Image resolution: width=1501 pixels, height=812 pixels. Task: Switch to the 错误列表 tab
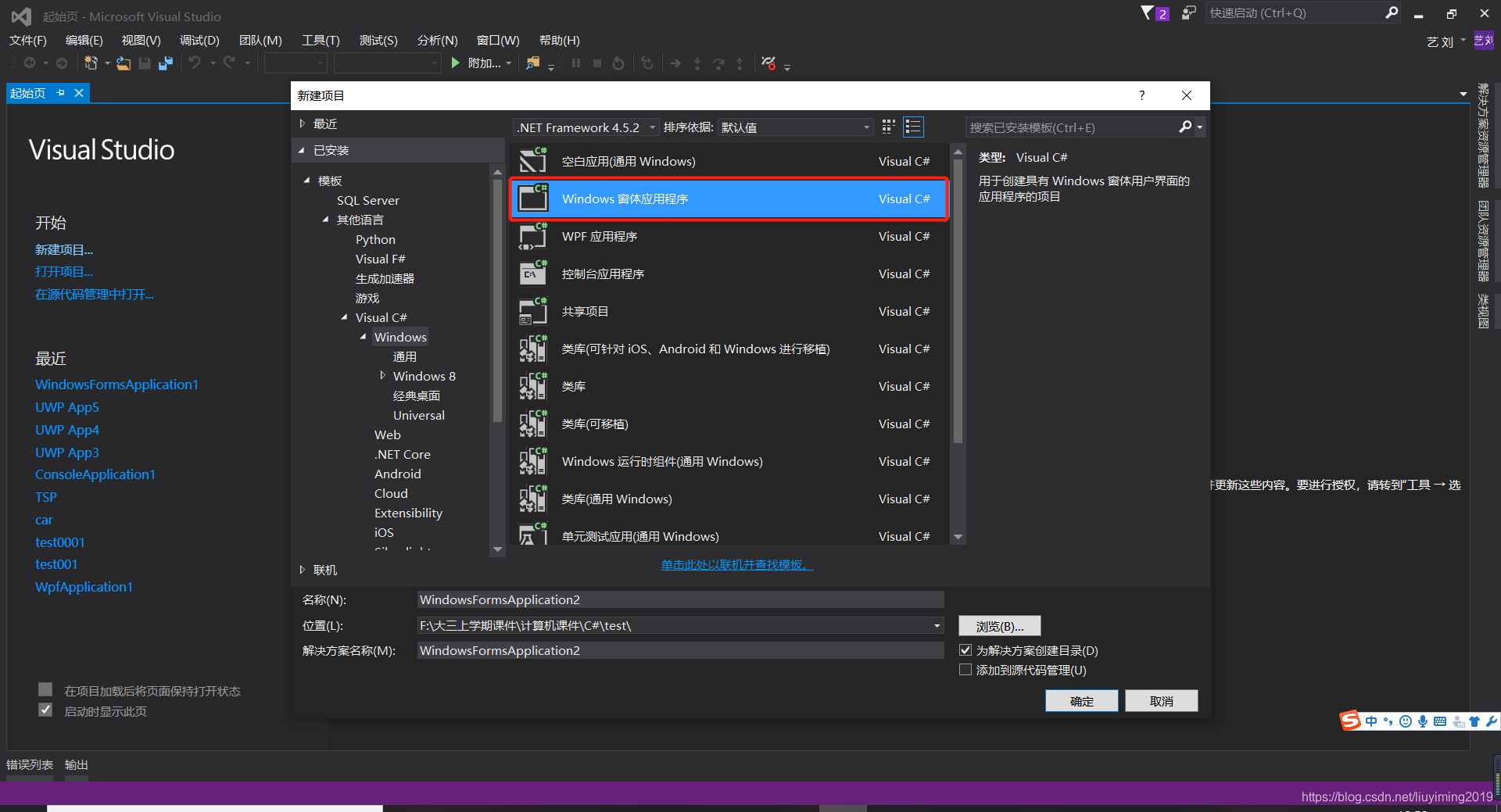click(x=30, y=764)
